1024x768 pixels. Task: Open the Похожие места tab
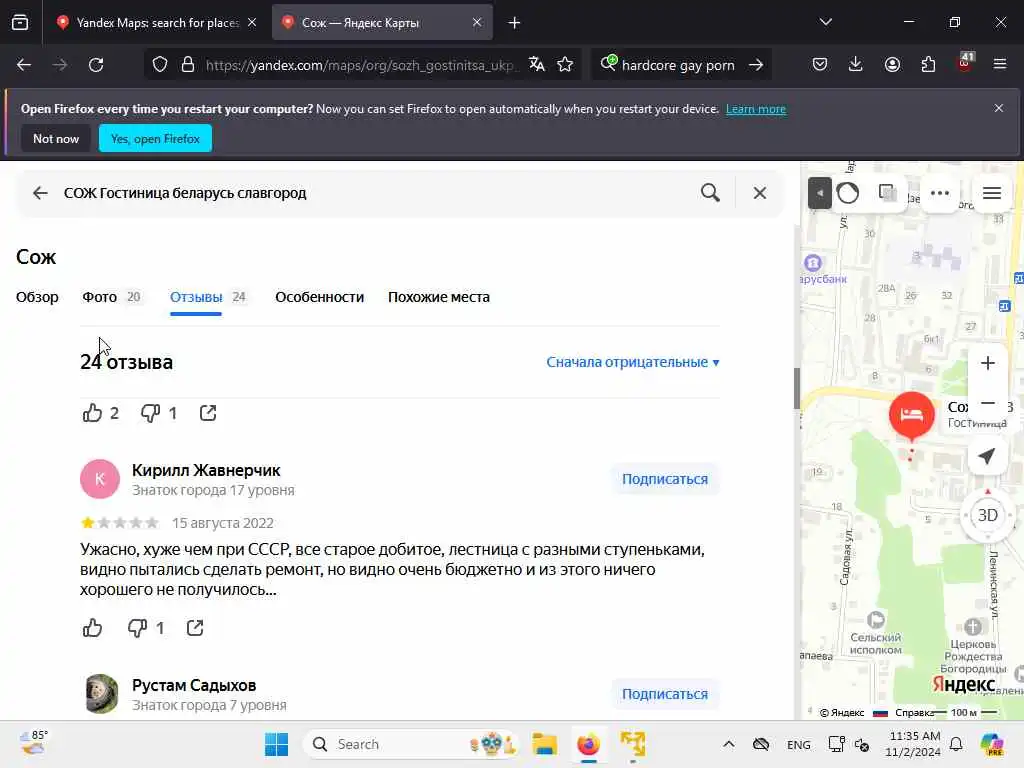click(439, 297)
